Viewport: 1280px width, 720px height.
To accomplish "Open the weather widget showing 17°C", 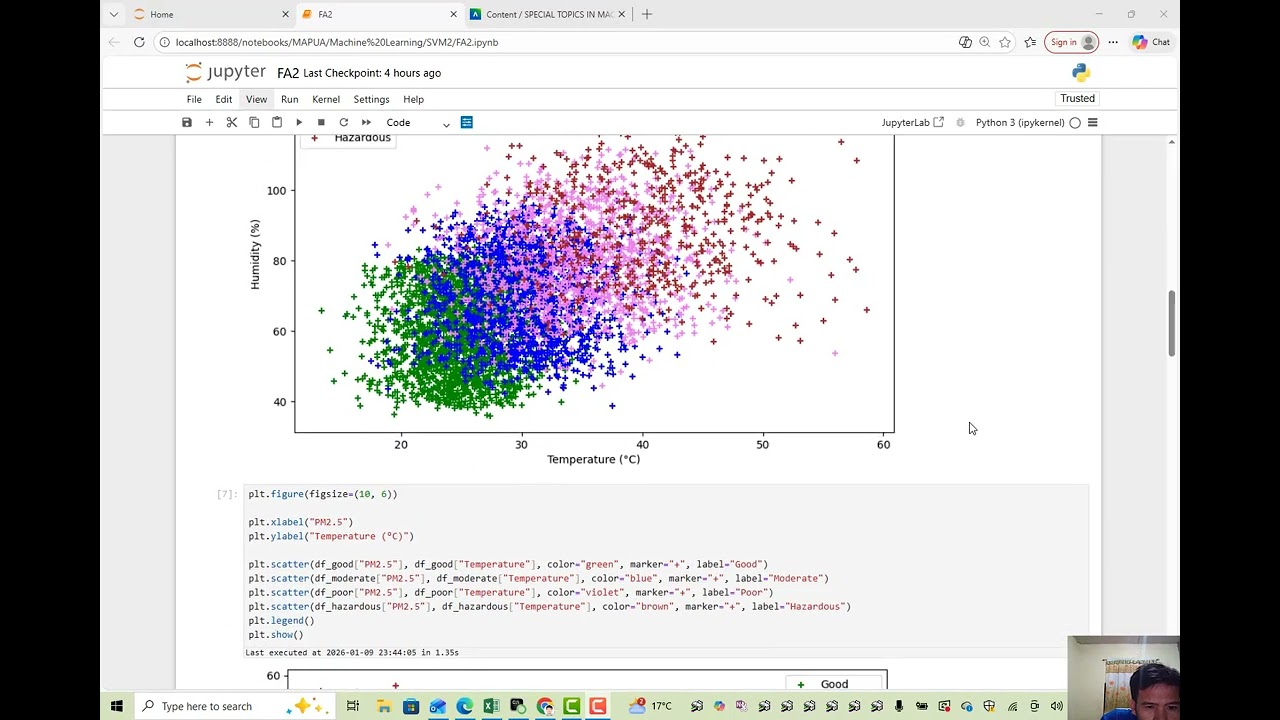I will [651, 706].
